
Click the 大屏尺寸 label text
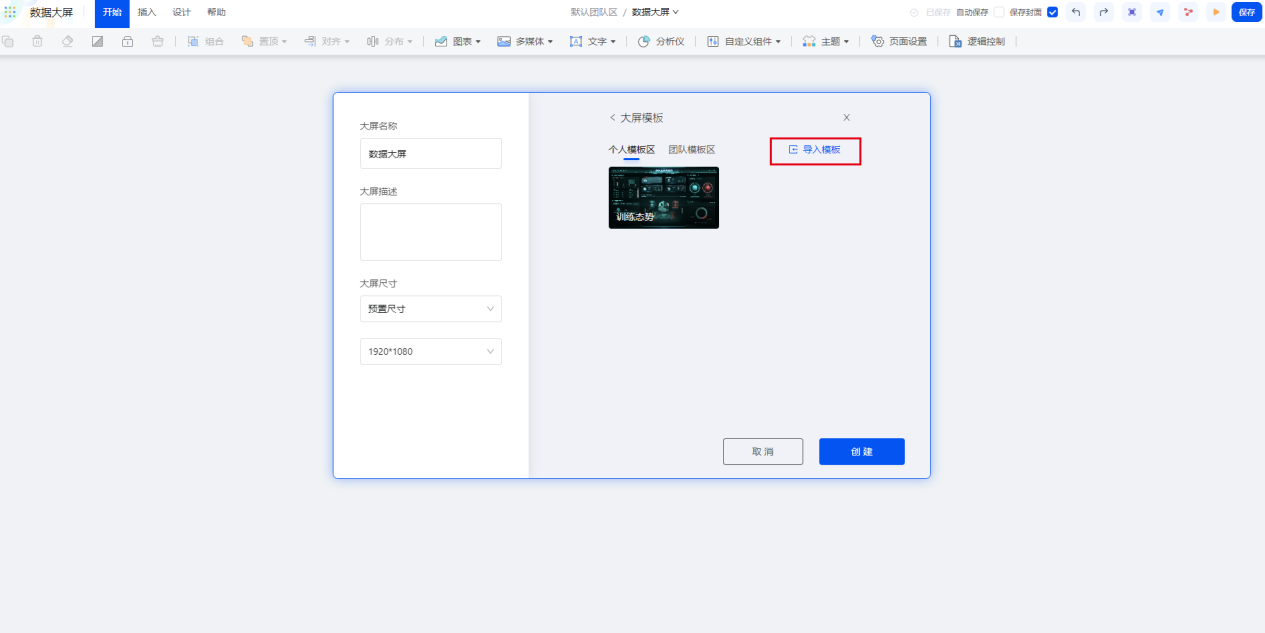tap(379, 283)
